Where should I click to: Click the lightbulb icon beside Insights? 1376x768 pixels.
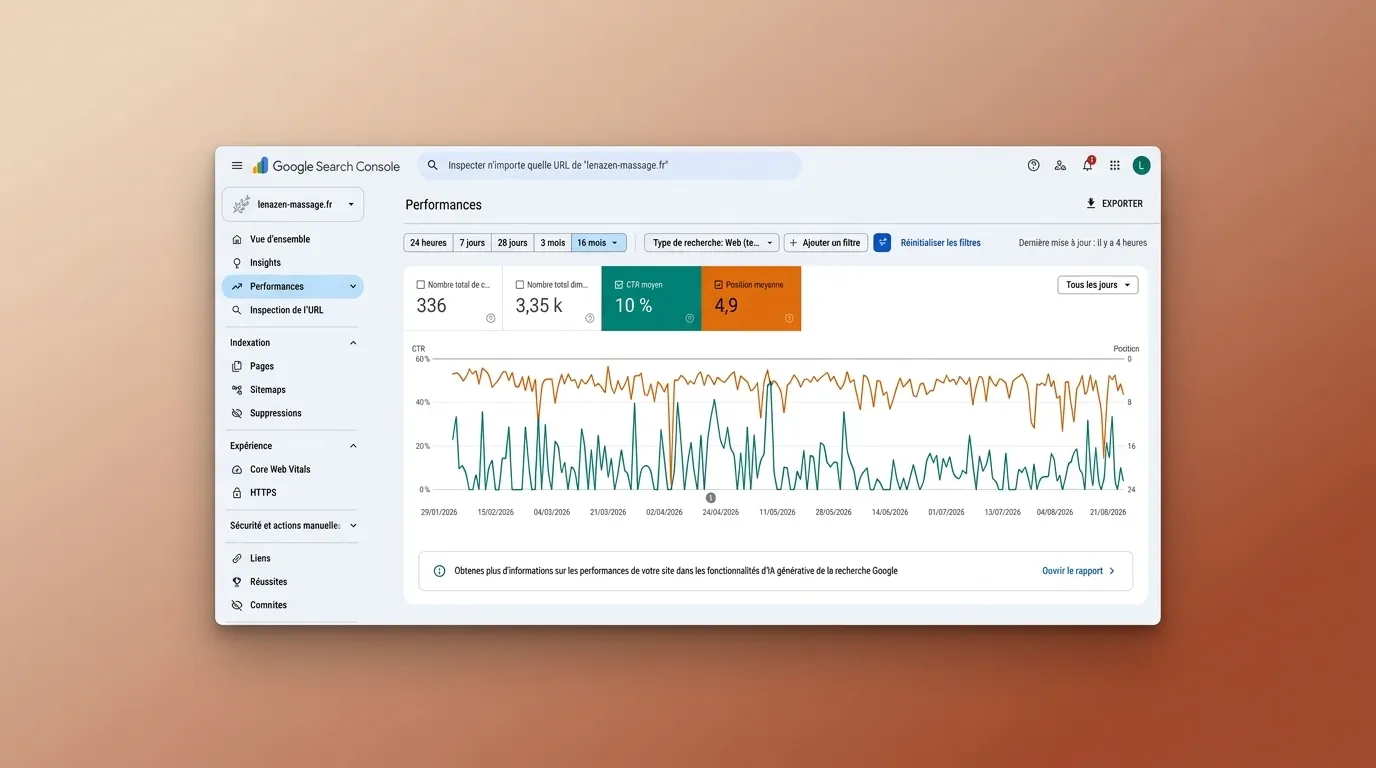[237, 263]
